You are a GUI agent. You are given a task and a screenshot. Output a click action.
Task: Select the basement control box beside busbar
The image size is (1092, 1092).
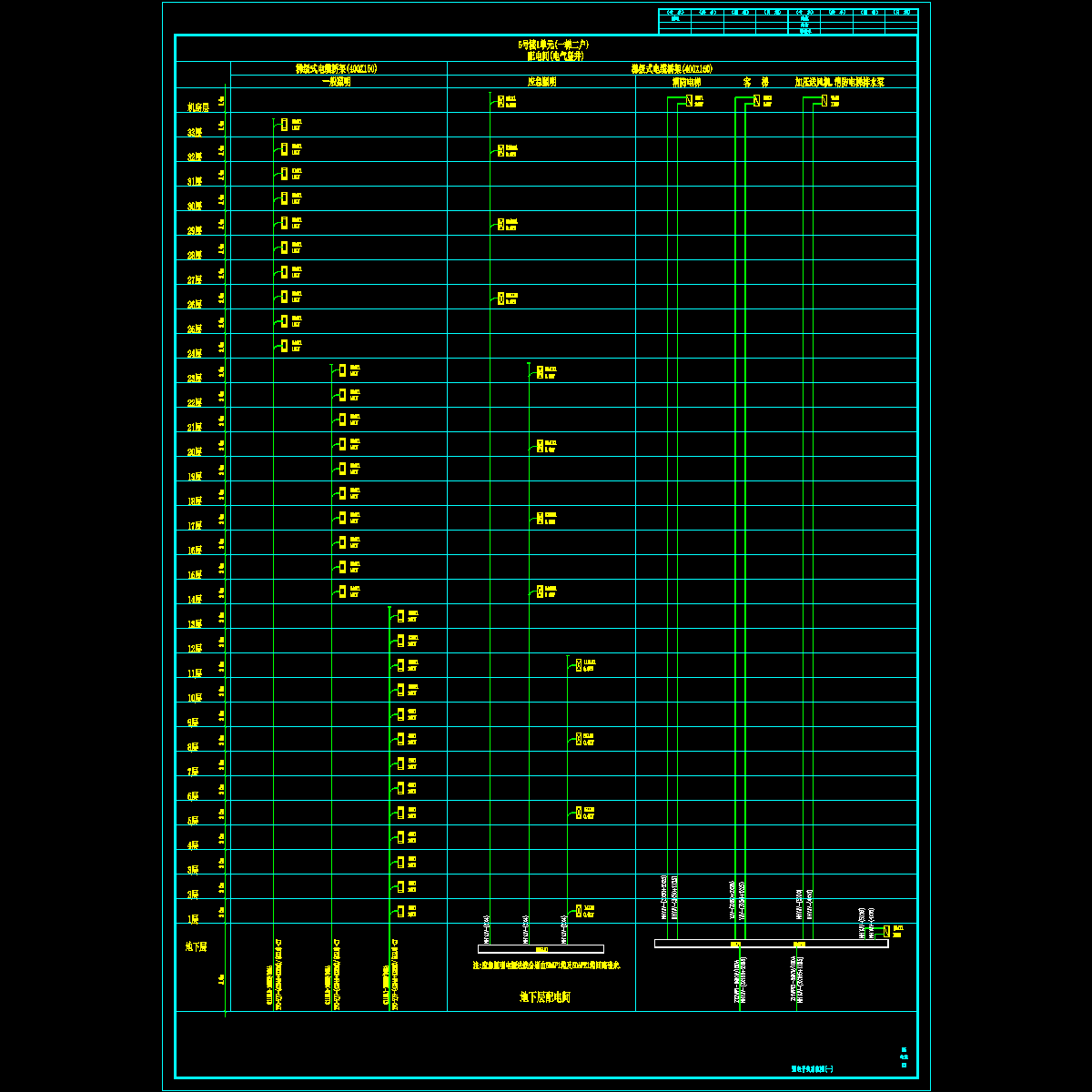[x=887, y=931]
